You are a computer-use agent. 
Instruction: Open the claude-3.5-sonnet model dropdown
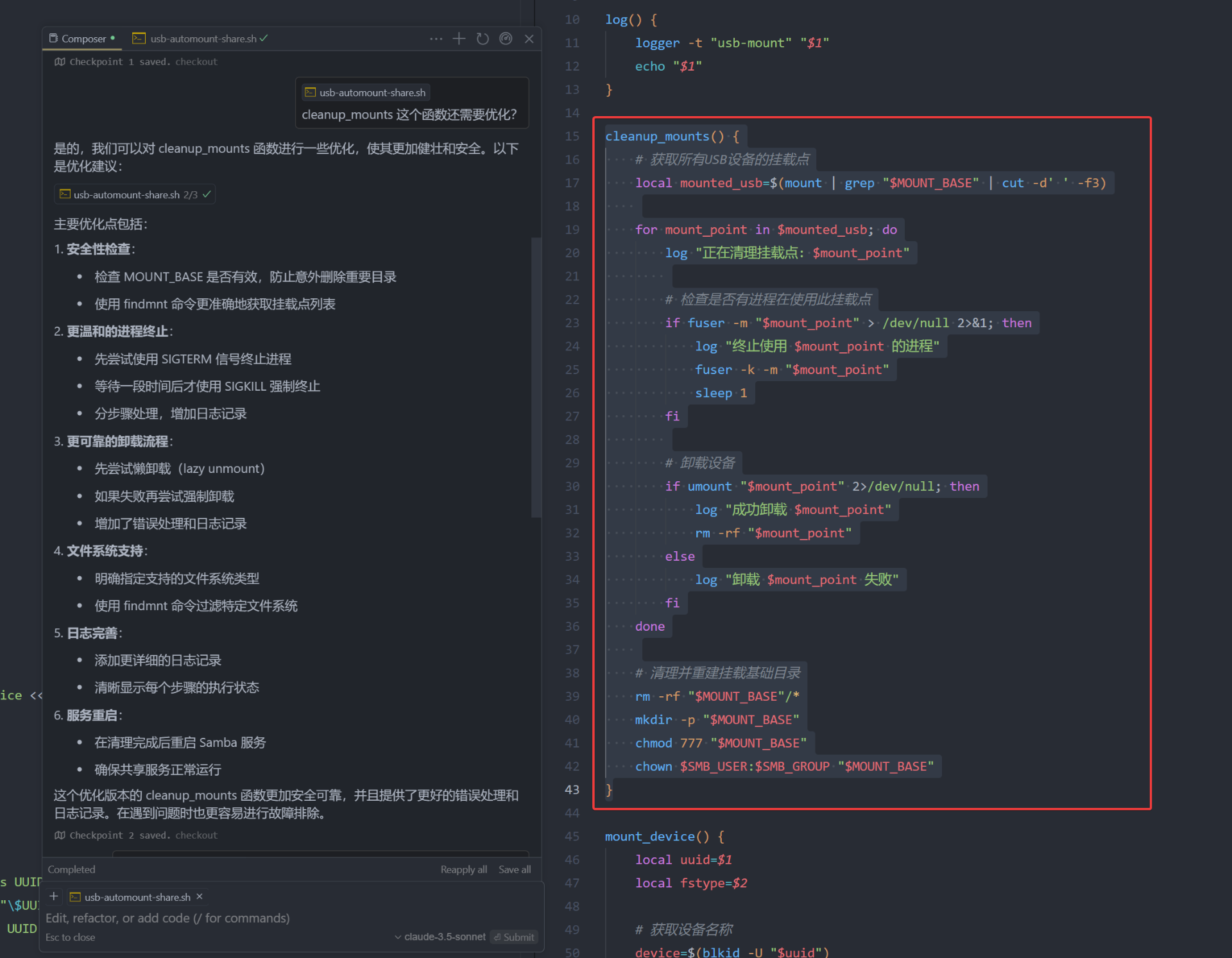coord(440,937)
